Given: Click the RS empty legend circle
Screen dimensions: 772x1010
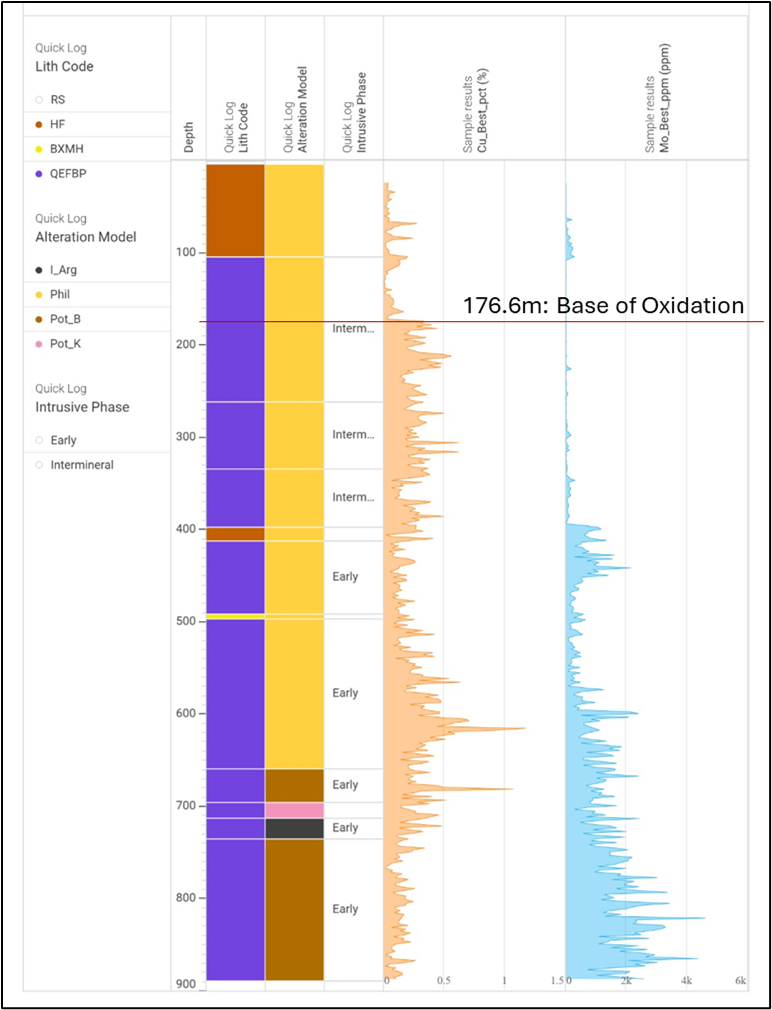Looking at the screenshot, I should pos(38,100).
